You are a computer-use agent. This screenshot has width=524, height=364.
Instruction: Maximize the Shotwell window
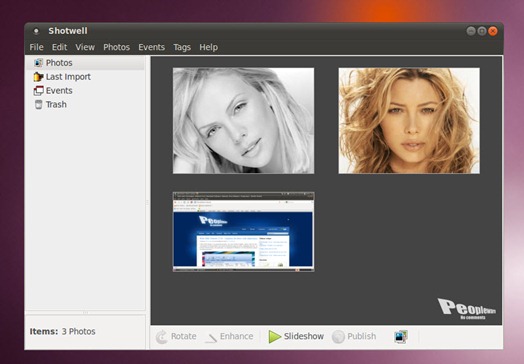point(482,31)
